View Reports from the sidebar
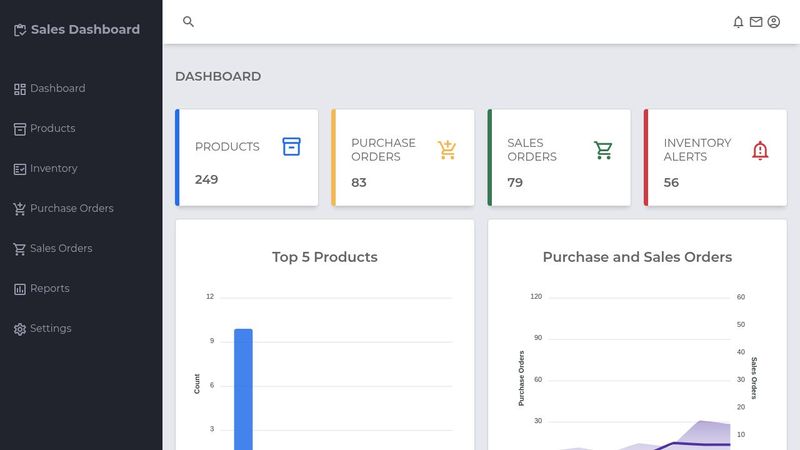This screenshot has height=450, width=800. (49, 288)
